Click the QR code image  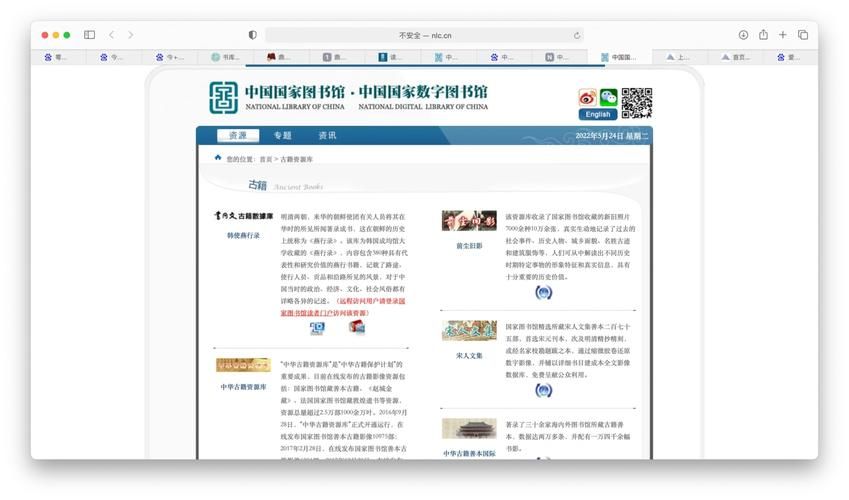coord(636,103)
